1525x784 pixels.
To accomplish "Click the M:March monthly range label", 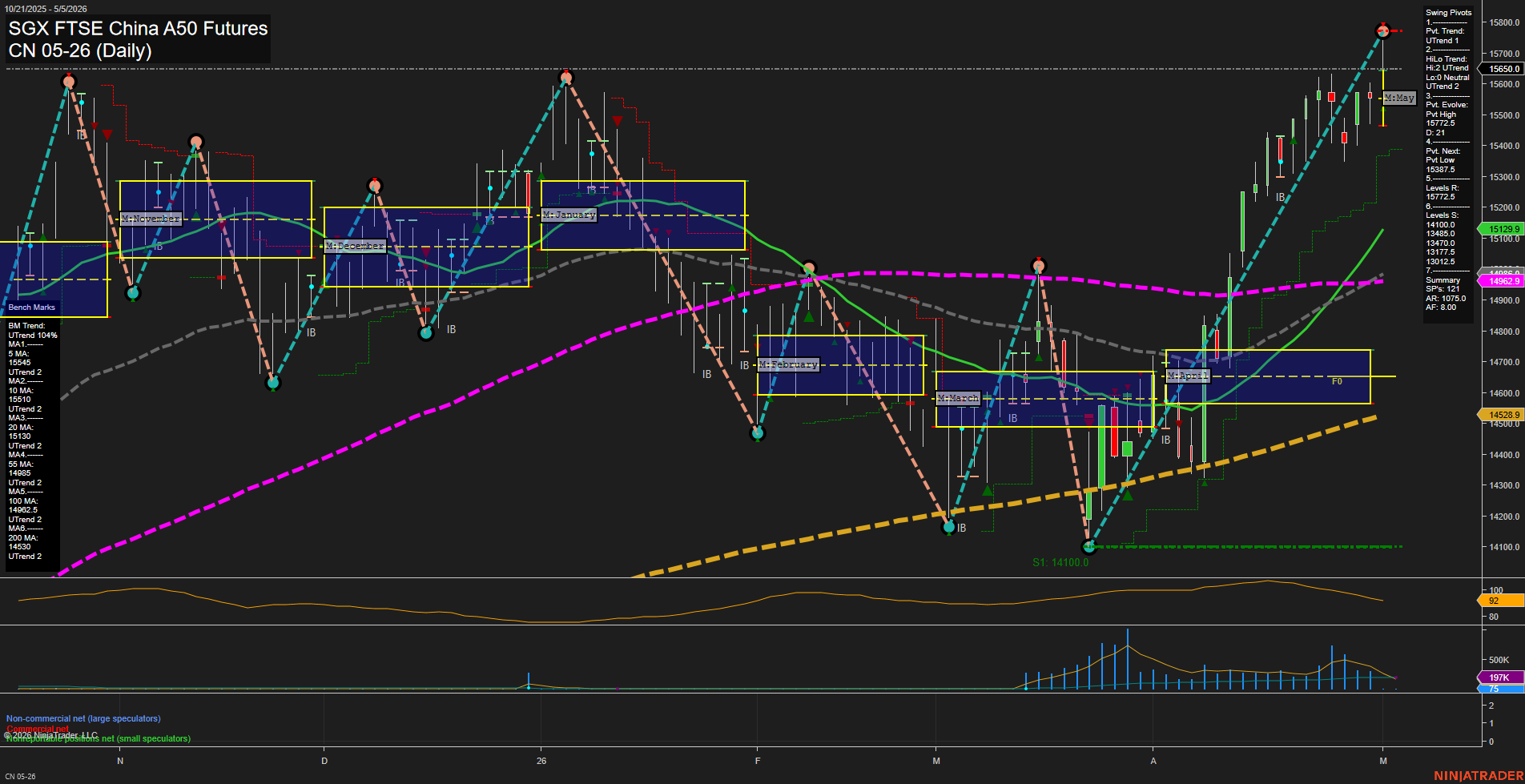I will [958, 398].
